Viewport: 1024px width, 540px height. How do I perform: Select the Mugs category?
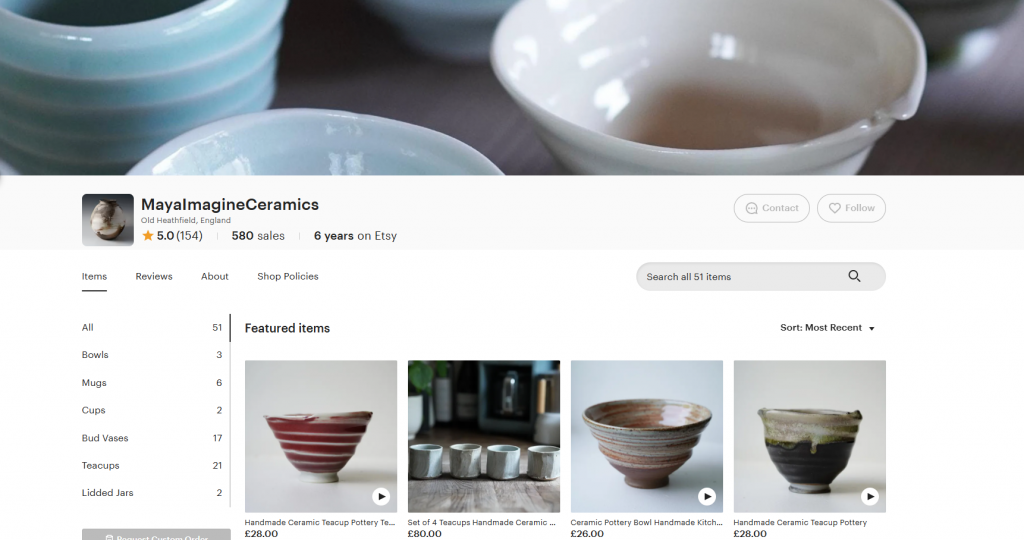click(x=94, y=383)
